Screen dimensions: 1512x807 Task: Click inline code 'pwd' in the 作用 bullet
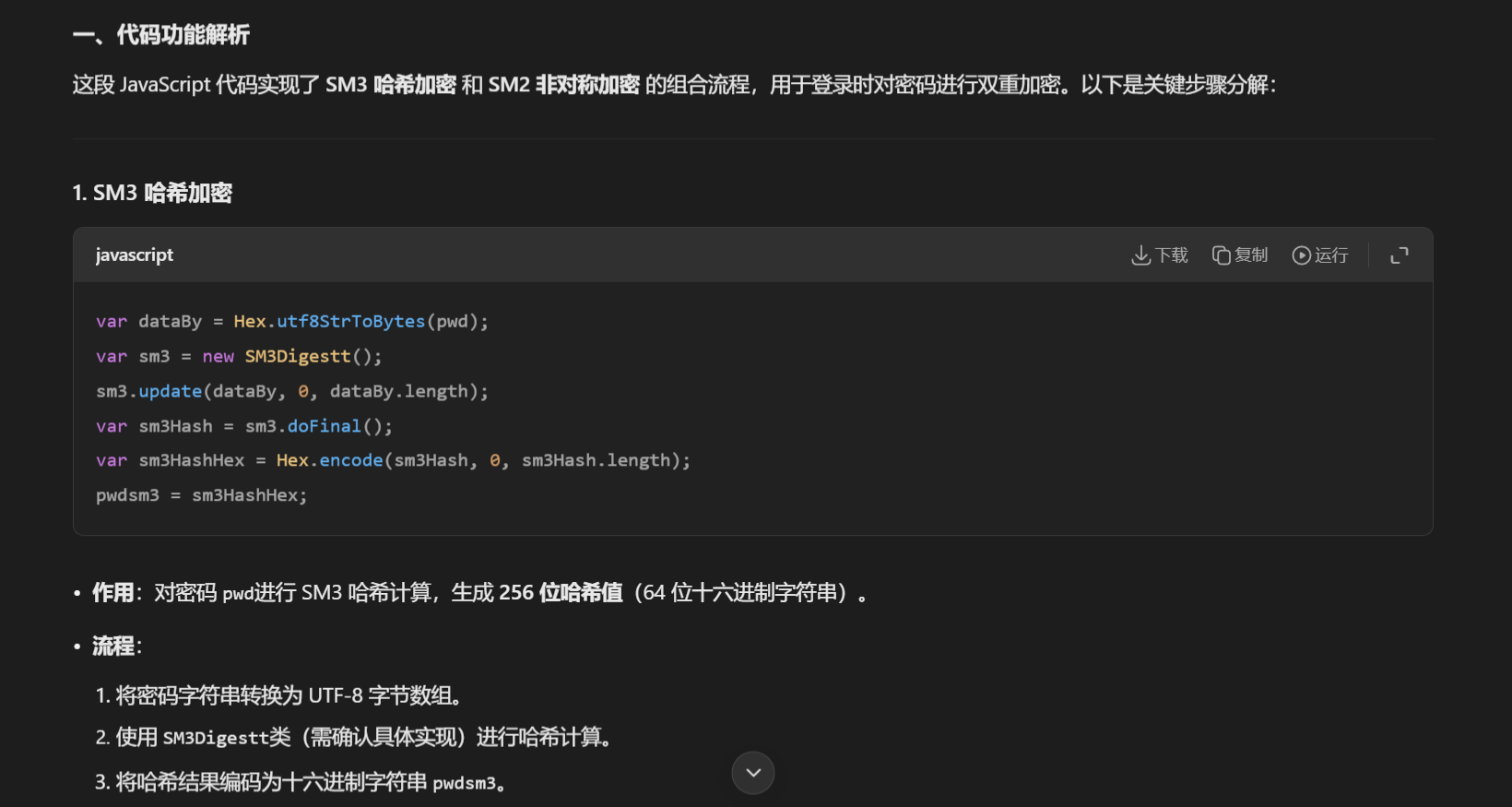tap(237, 594)
